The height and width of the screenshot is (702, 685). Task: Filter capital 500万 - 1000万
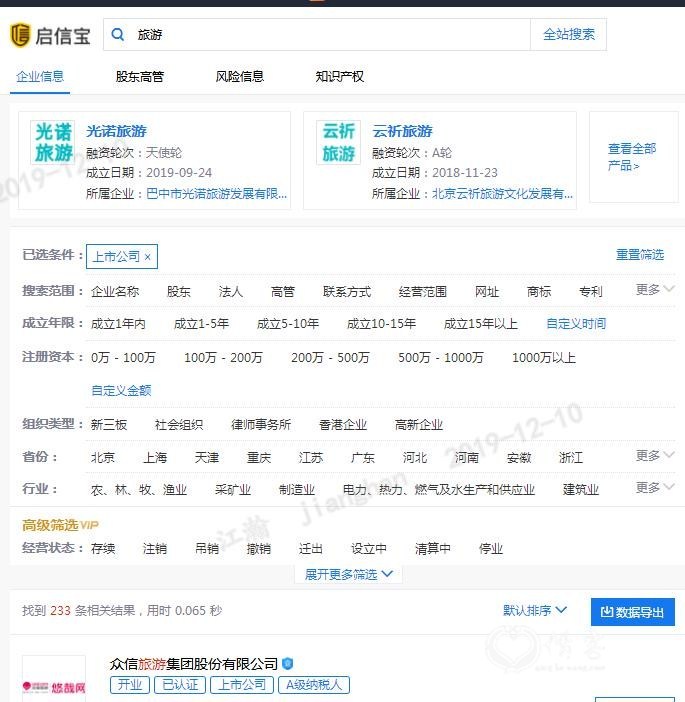441,357
